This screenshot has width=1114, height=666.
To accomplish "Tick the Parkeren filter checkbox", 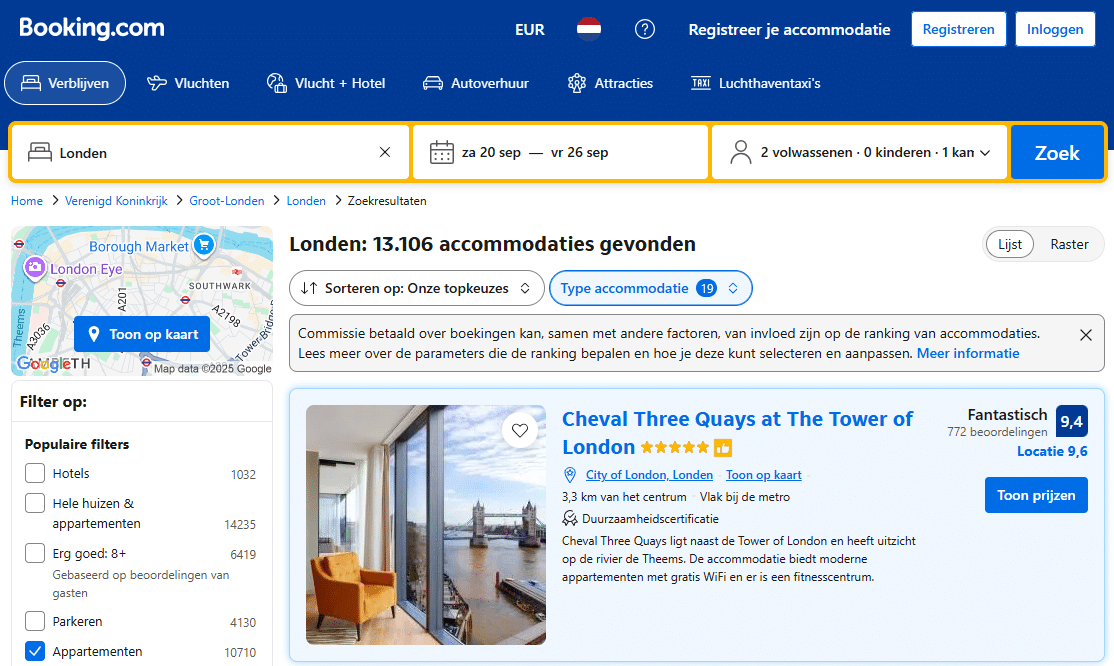I will point(35,622).
